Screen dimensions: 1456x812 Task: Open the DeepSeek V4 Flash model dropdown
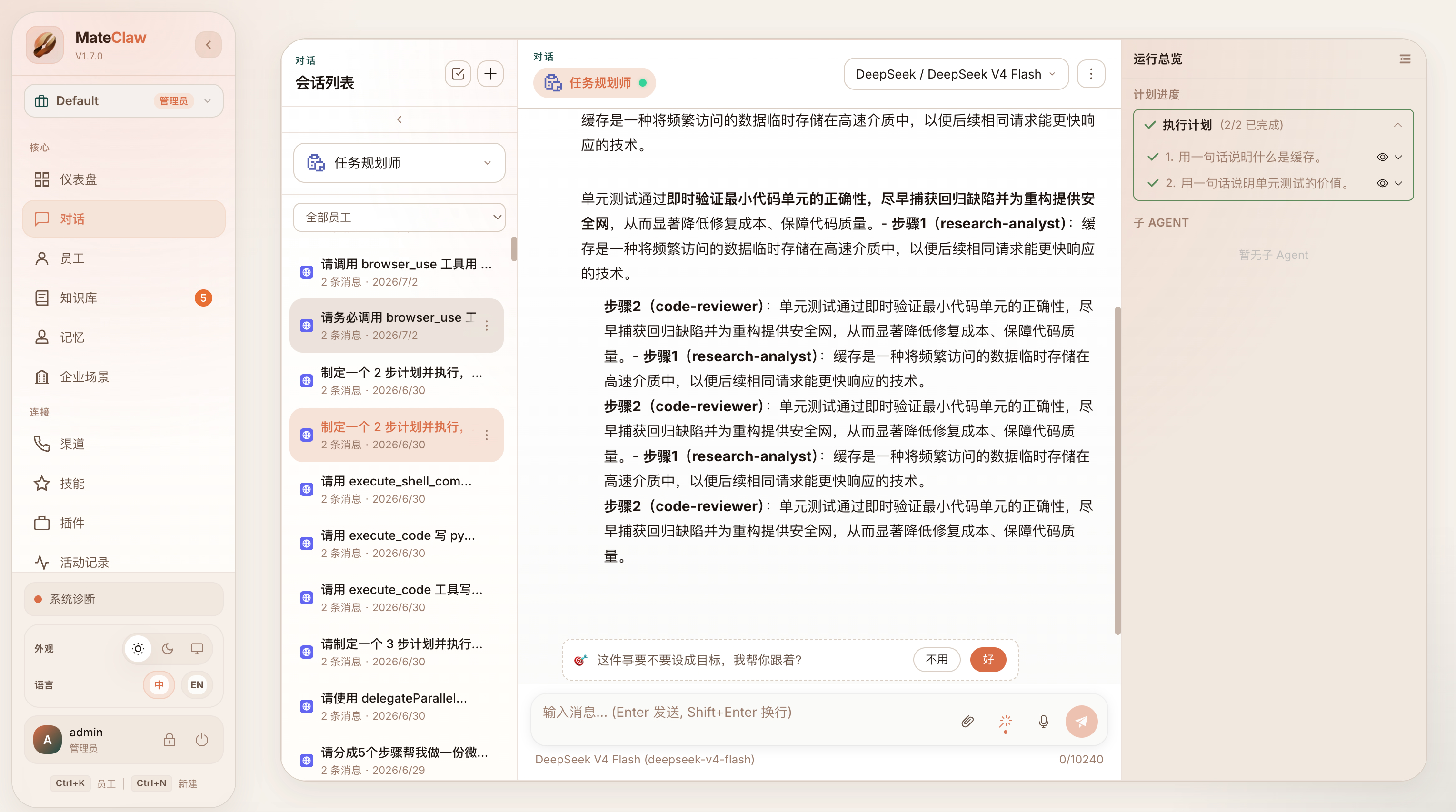(956, 74)
